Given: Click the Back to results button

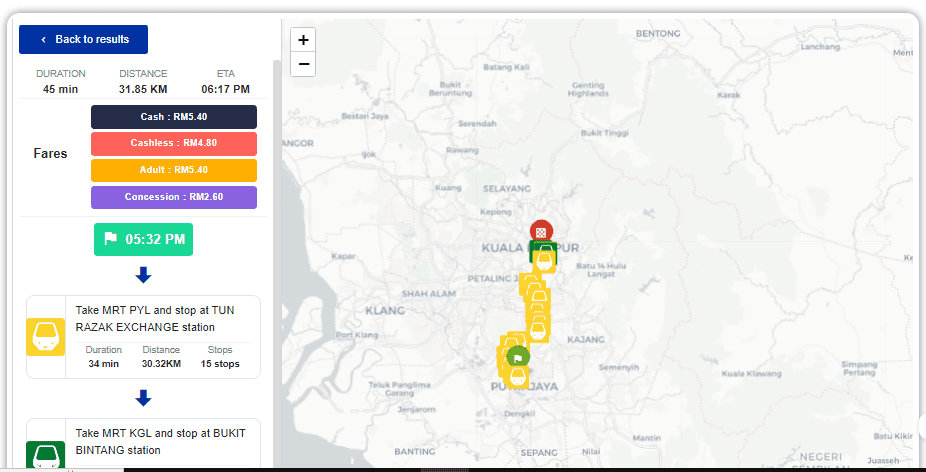Looking at the screenshot, I should point(83,39).
